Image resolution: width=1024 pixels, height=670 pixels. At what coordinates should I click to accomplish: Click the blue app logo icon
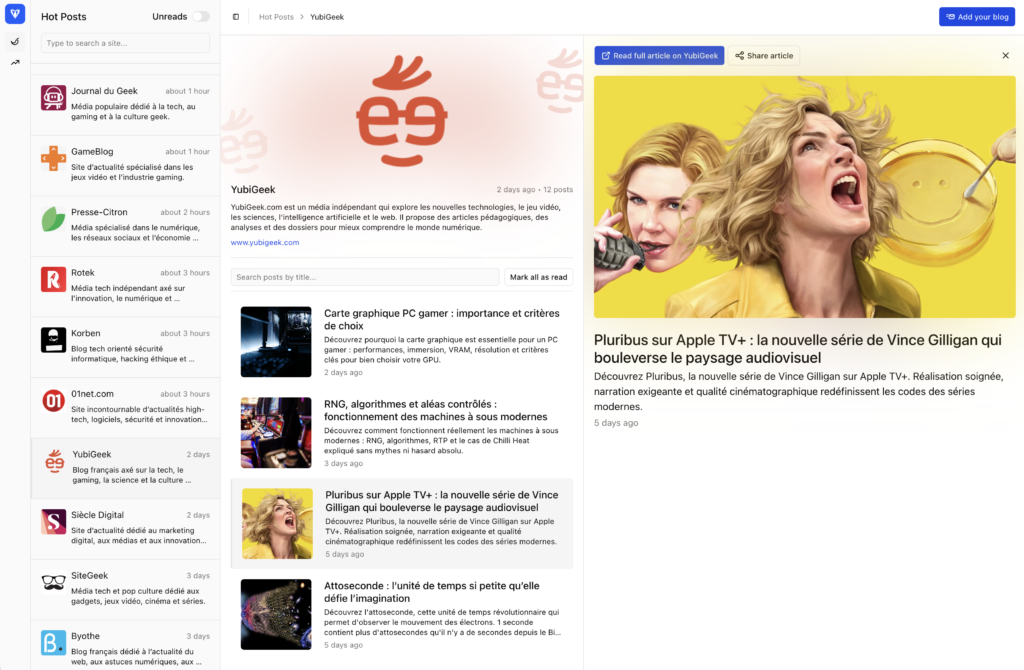click(x=15, y=14)
